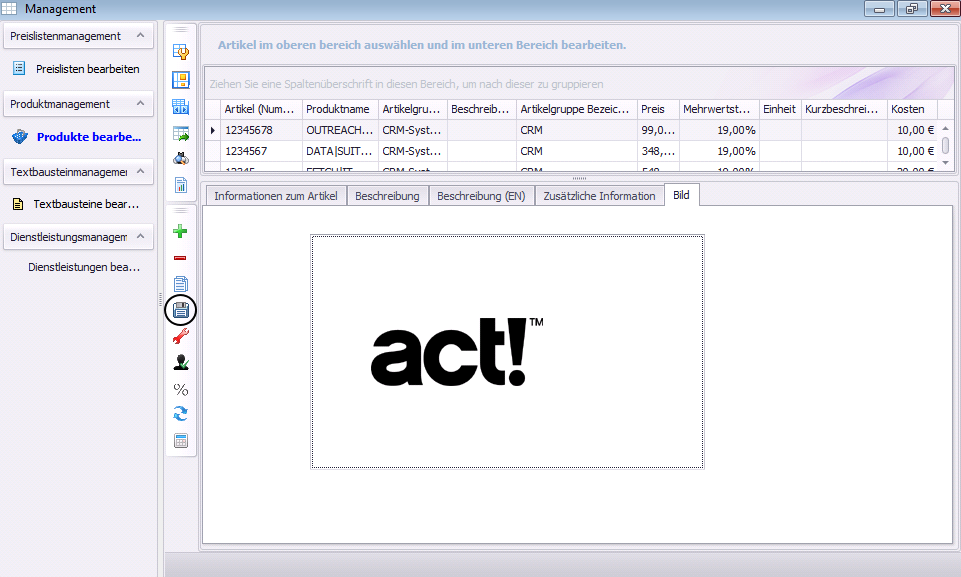Open Produkte bearbeiten
The width and height of the screenshot is (961, 577).
pyautogui.click(x=89, y=137)
